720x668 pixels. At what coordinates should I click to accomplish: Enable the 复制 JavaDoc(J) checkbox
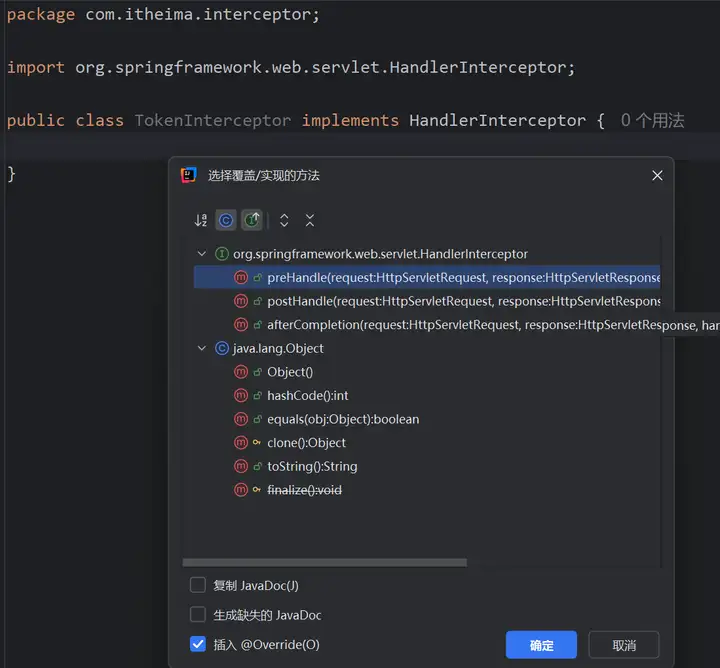point(198,585)
